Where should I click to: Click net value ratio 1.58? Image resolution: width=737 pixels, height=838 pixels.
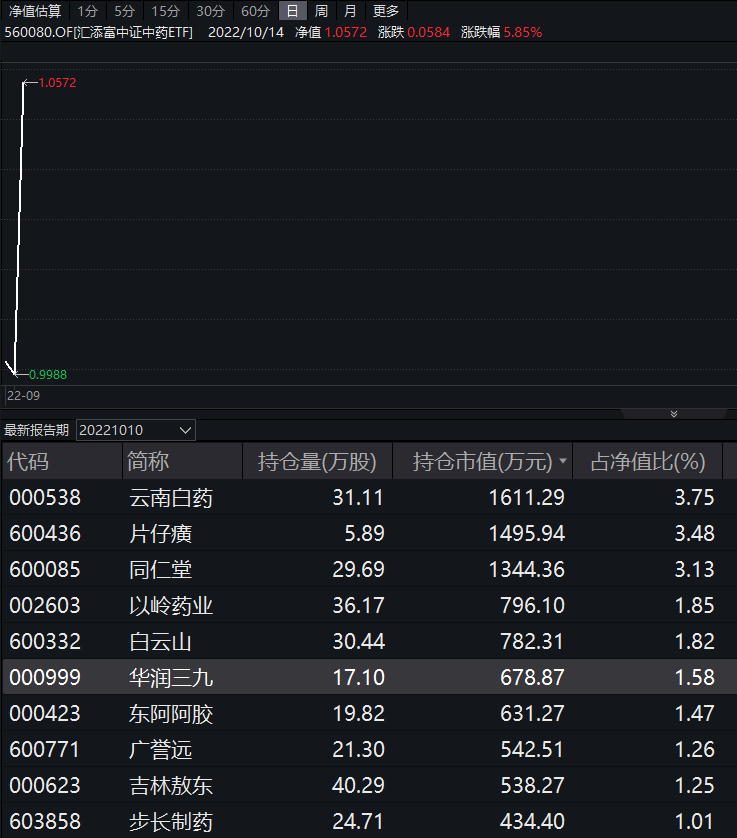[694, 677]
